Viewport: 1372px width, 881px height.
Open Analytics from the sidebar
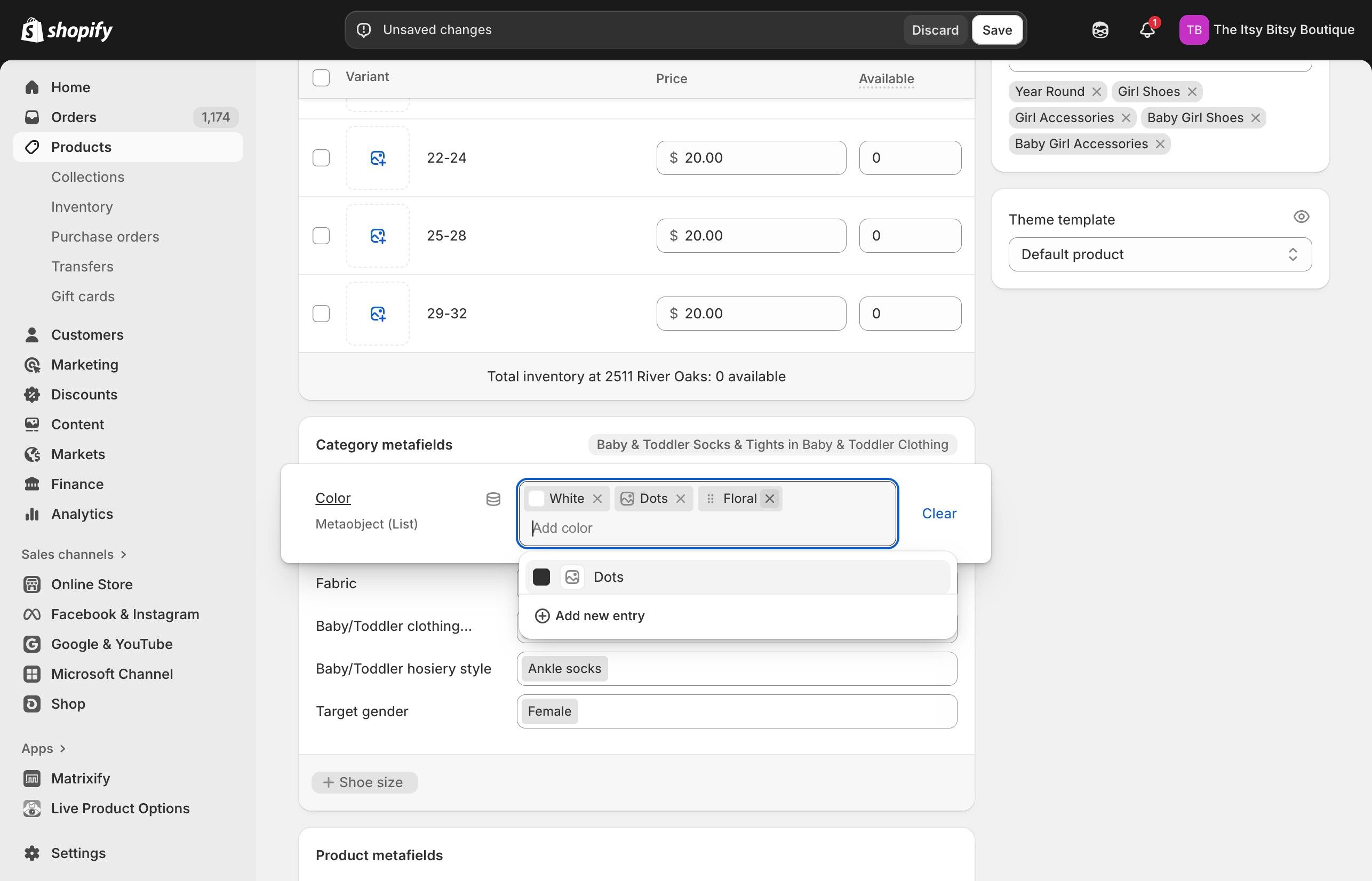tap(82, 514)
